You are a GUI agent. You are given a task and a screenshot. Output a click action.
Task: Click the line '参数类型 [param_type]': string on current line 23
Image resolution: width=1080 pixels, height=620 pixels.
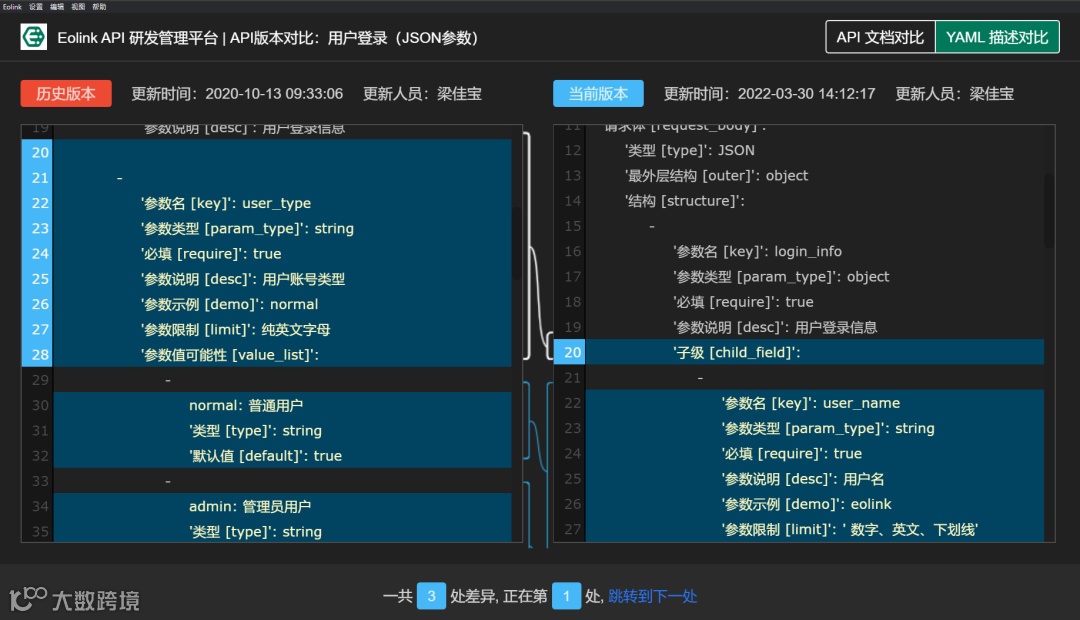[828, 428]
